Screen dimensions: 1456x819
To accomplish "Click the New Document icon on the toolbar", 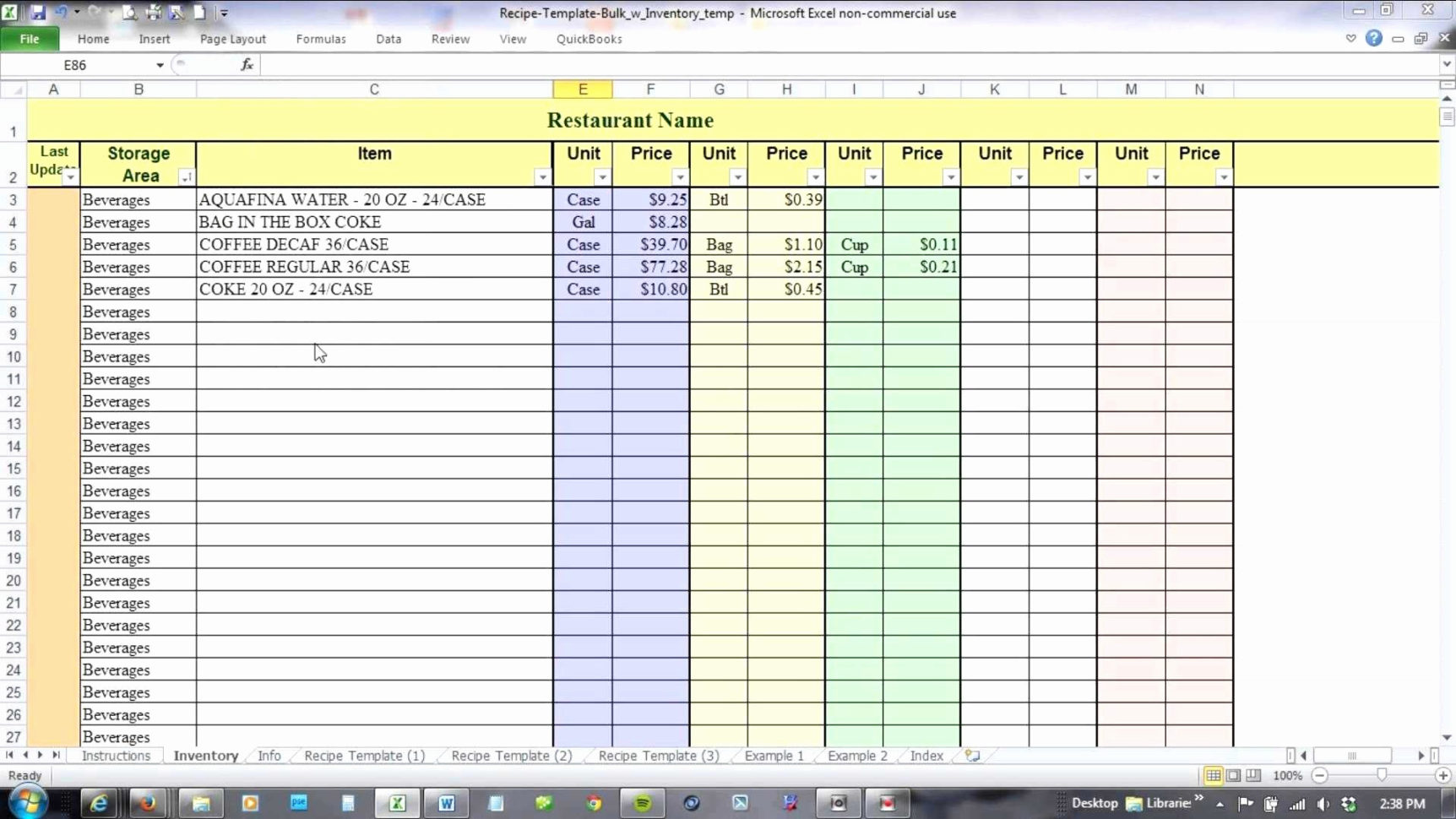I will (x=198, y=13).
